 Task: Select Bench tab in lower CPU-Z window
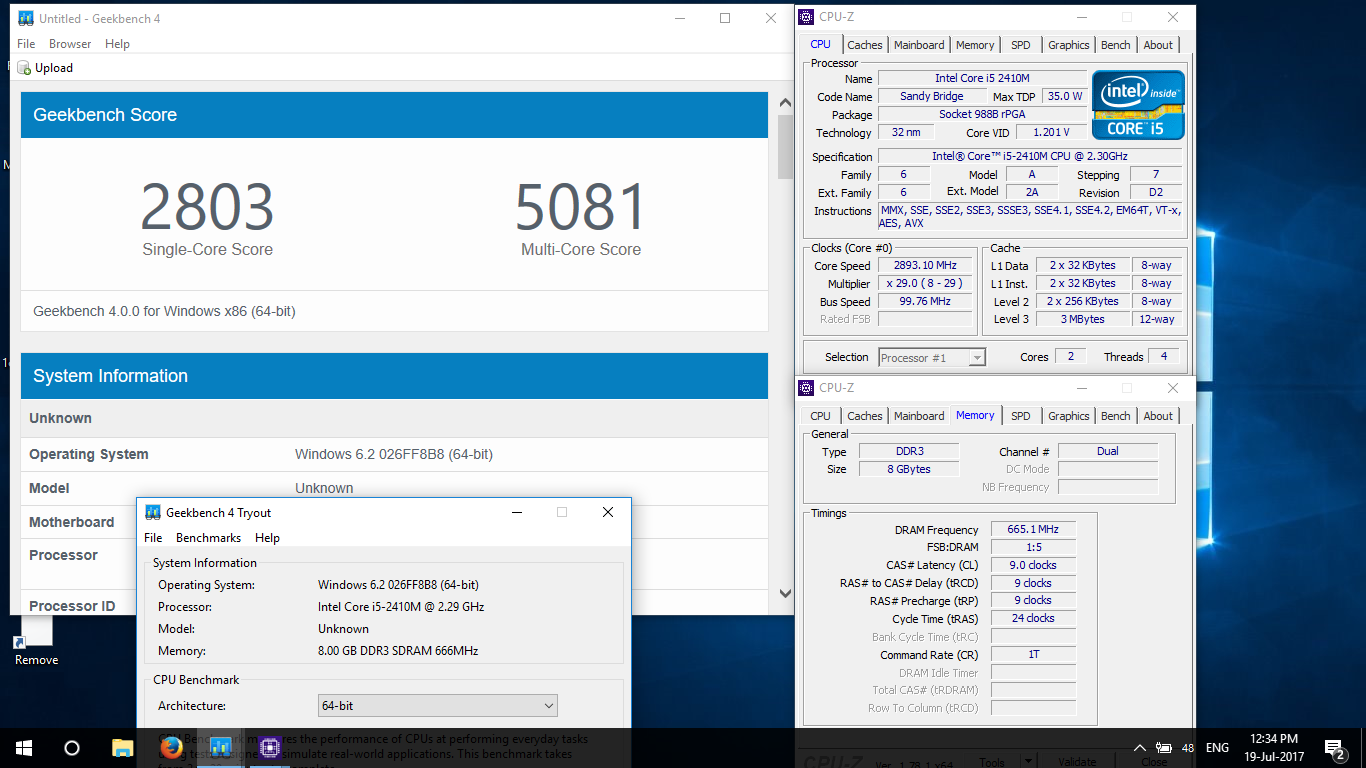pos(1116,416)
